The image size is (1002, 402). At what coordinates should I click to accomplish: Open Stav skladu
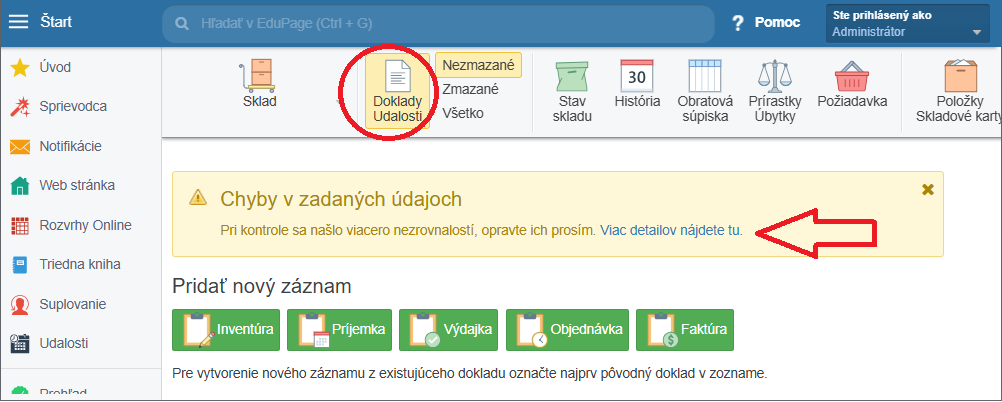point(572,91)
